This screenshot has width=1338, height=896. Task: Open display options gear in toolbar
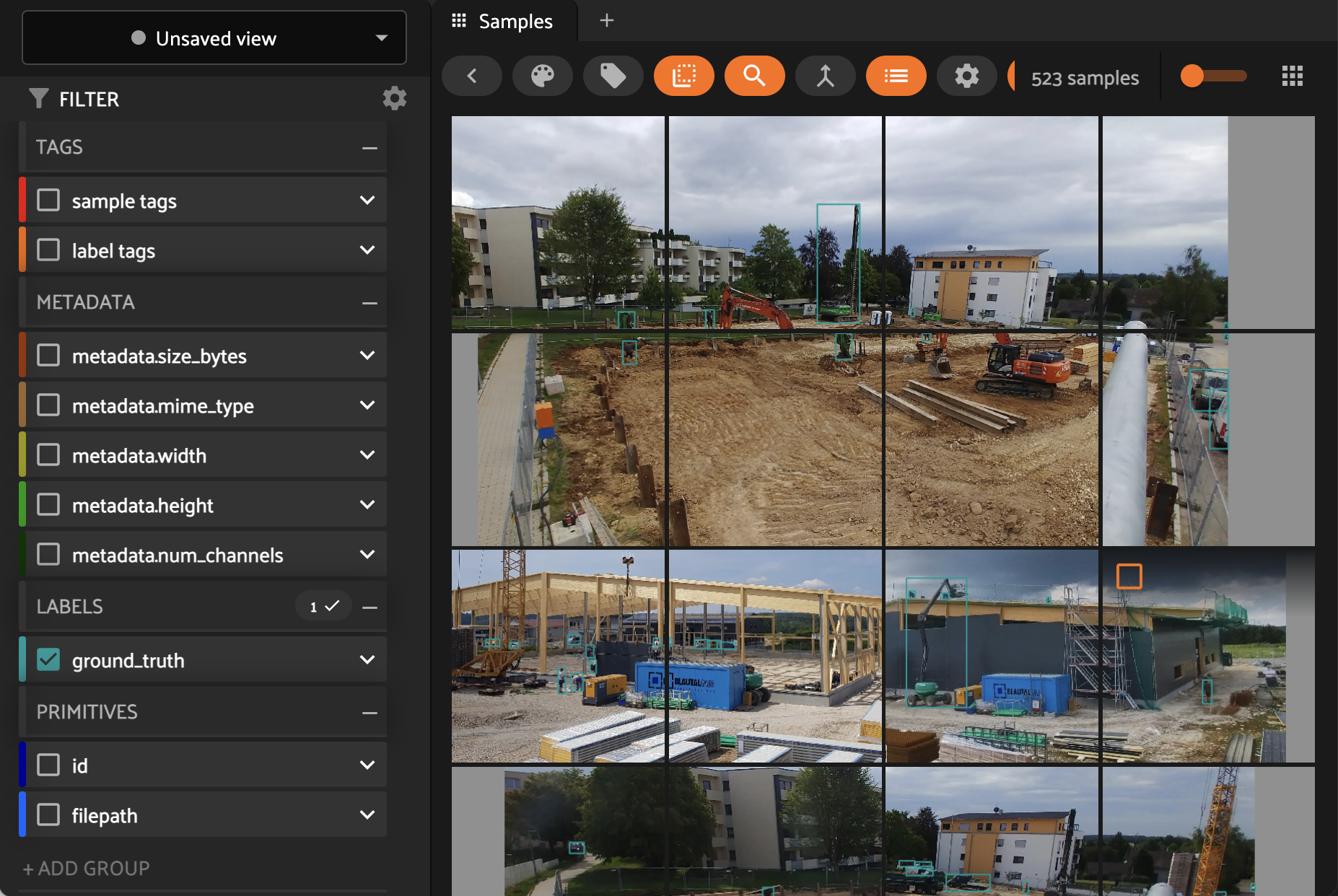(x=966, y=76)
